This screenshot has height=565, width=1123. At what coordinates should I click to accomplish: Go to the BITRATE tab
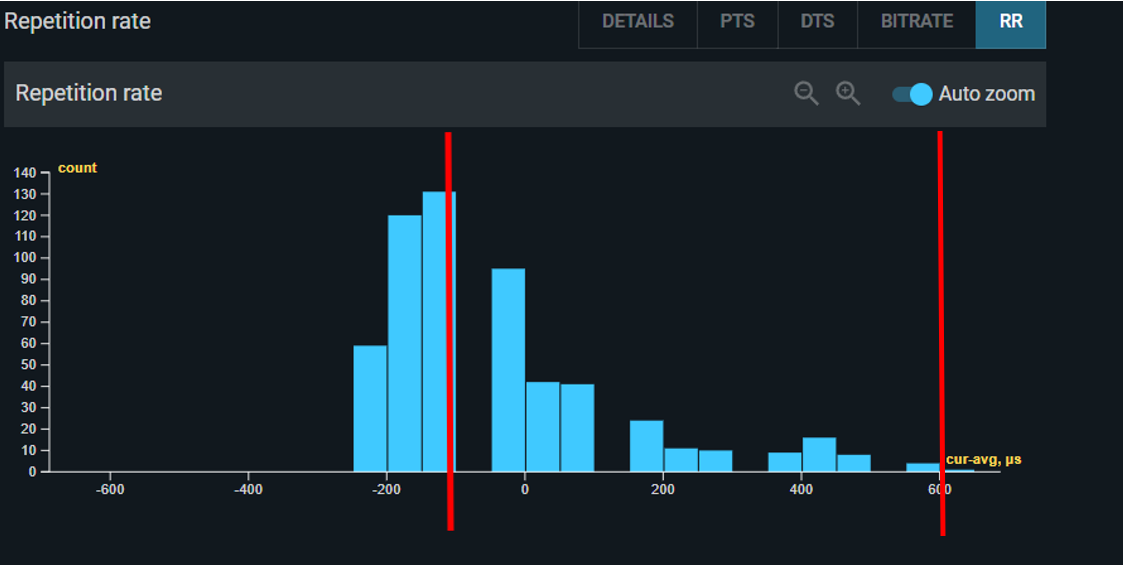click(916, 21)
